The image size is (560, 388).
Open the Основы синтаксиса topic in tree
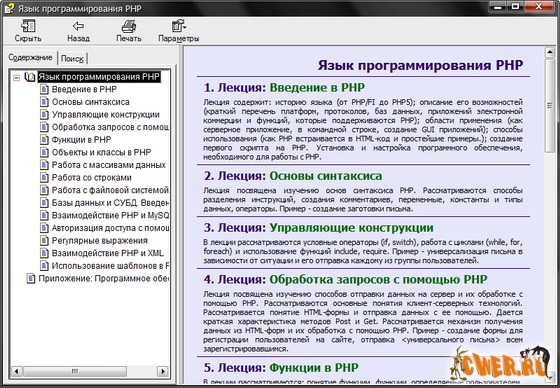click(91, 102)
